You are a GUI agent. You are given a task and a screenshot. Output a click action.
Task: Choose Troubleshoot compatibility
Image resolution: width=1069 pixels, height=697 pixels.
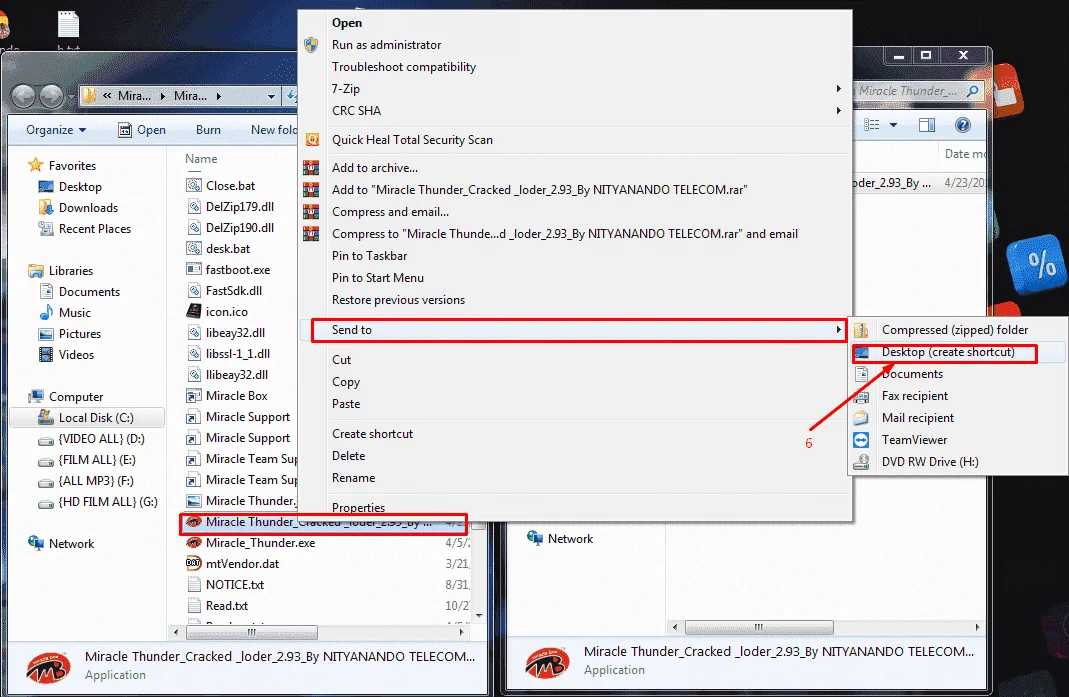(x=576, y=67)
